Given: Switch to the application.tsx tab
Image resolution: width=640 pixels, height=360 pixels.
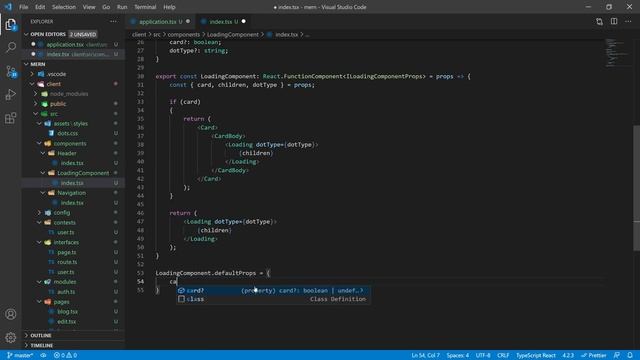Looking at the screenshot, I should pyautogui.click(x=160, y=22).
